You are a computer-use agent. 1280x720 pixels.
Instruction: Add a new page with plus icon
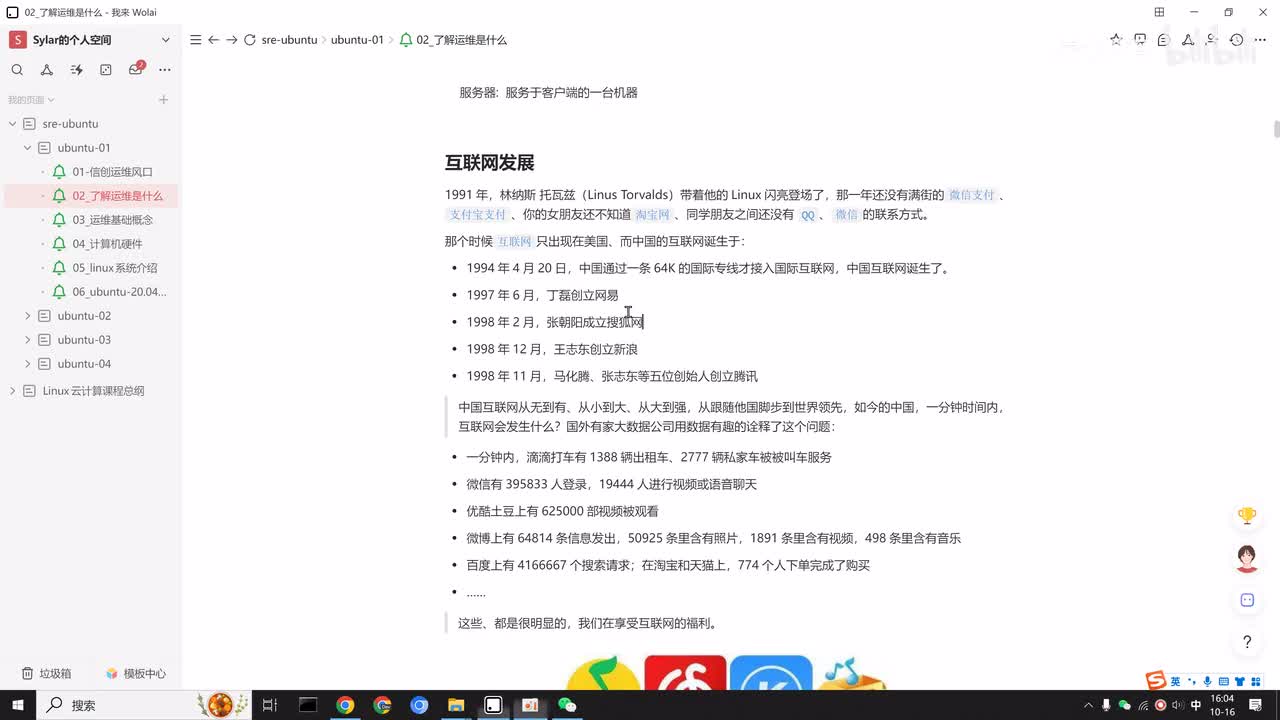point(164,100)
